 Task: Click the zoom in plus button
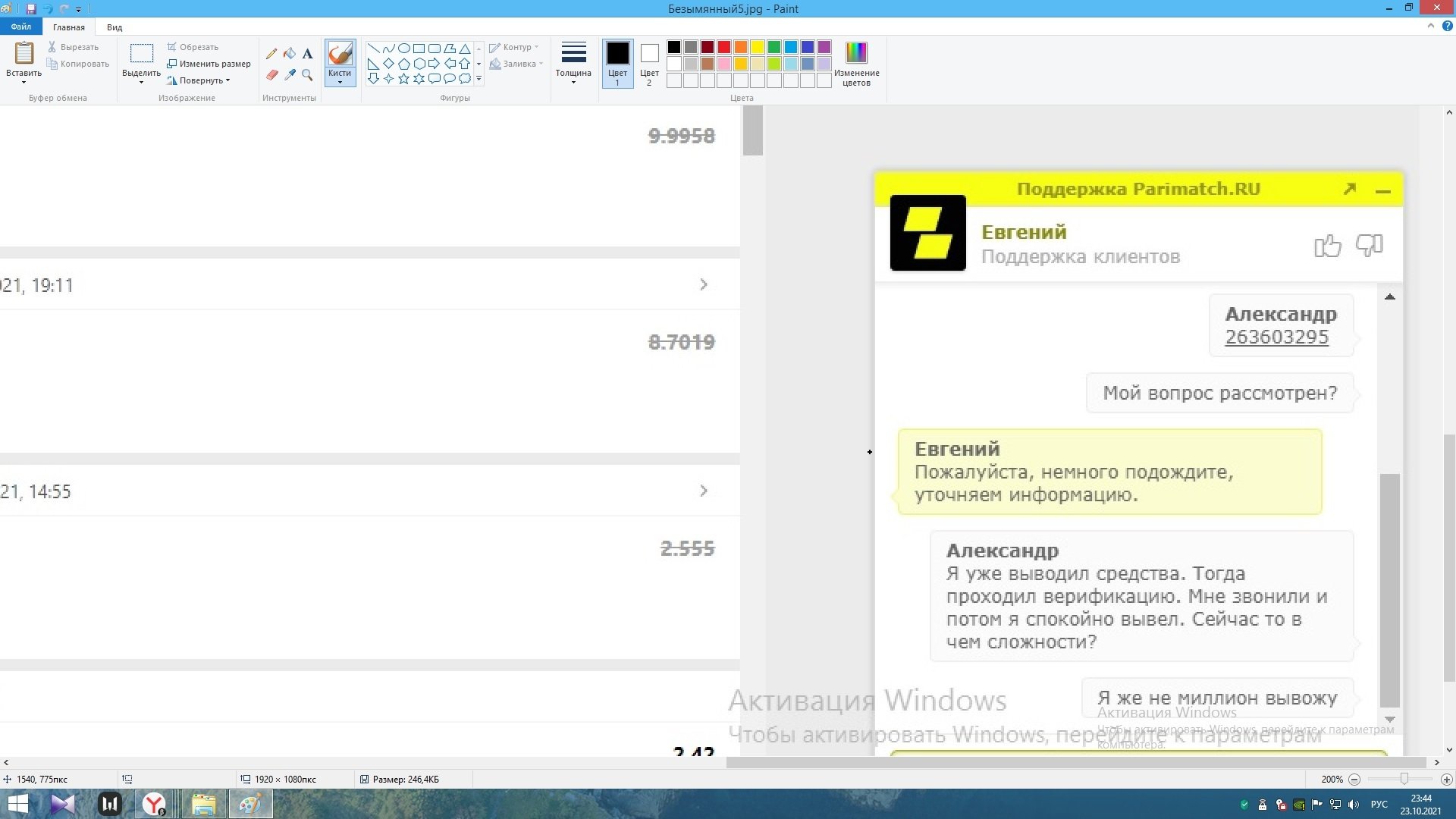coord(1446,780)
